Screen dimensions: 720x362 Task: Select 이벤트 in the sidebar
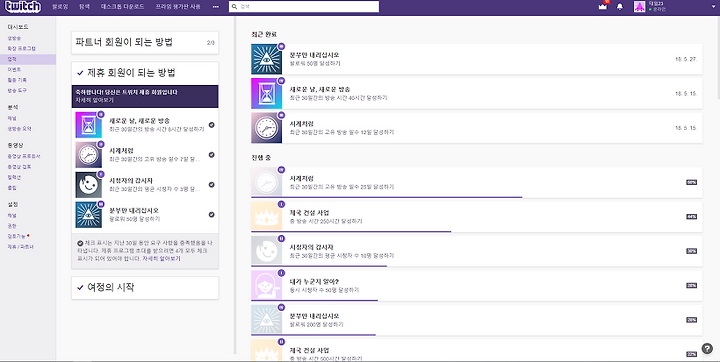pyautogui.click(x=14, y=69)
